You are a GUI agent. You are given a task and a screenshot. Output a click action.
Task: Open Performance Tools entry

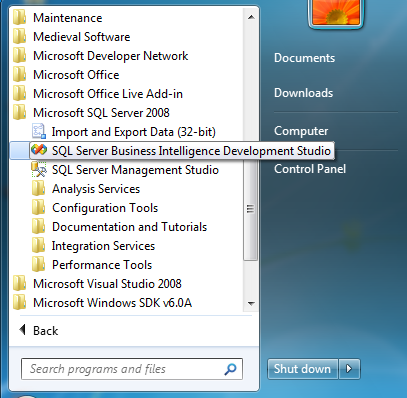pos(102,265)
